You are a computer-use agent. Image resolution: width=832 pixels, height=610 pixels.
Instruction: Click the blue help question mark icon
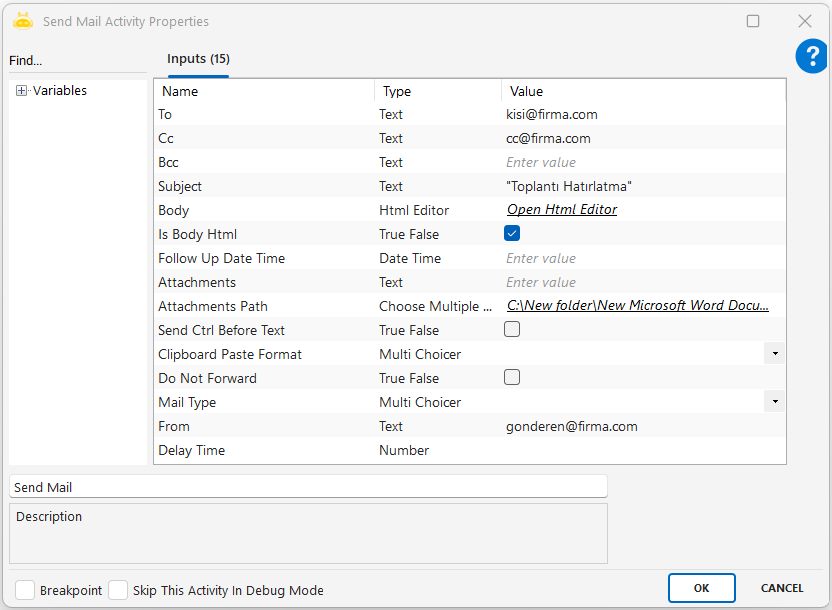point(811,57)
